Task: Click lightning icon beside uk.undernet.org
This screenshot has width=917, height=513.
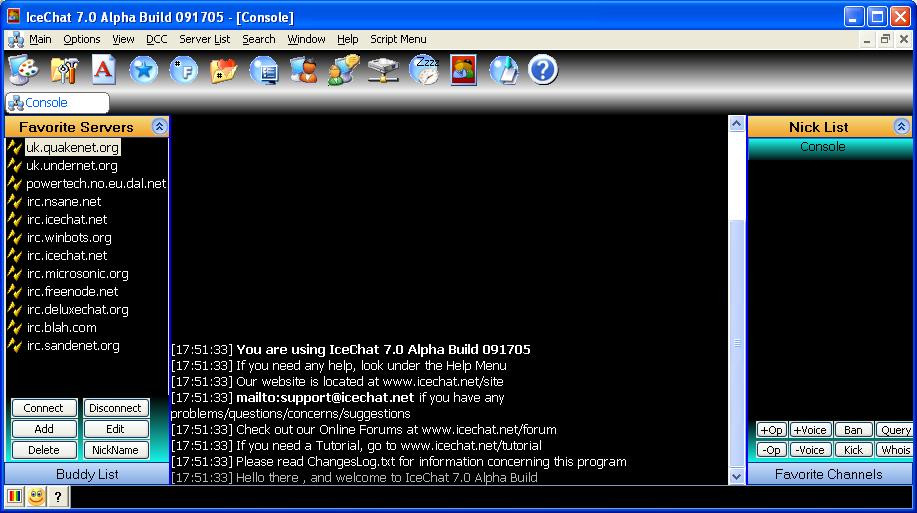Action: [x=15, y=166]
